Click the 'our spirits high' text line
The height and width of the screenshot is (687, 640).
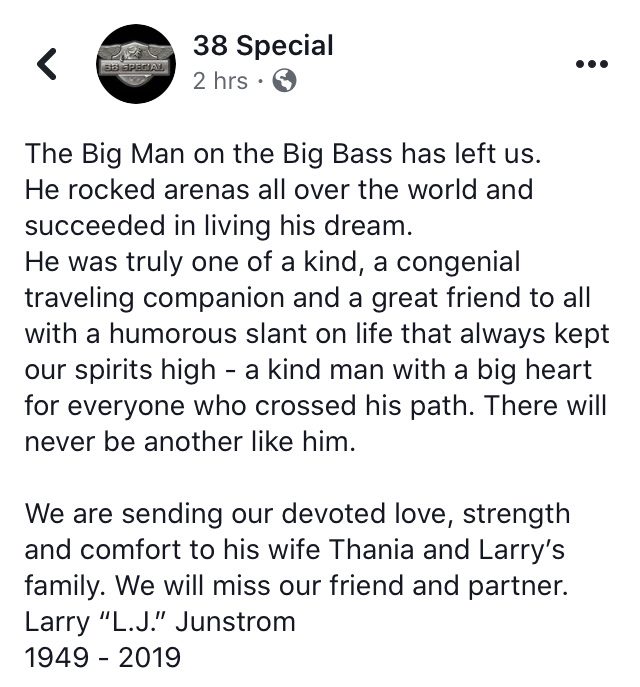point(308,370)
